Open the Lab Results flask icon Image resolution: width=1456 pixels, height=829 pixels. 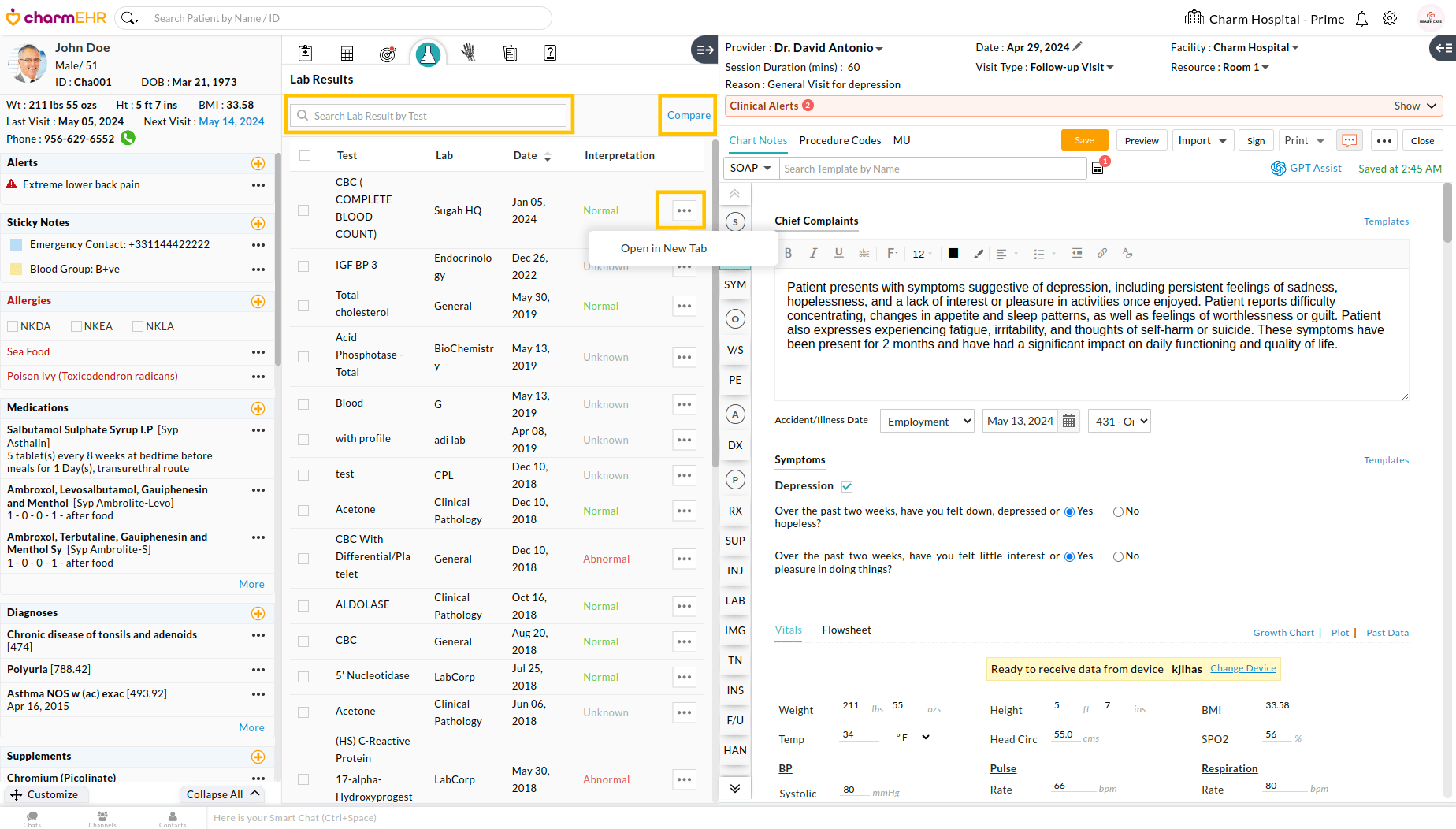[x=428, y=54]
